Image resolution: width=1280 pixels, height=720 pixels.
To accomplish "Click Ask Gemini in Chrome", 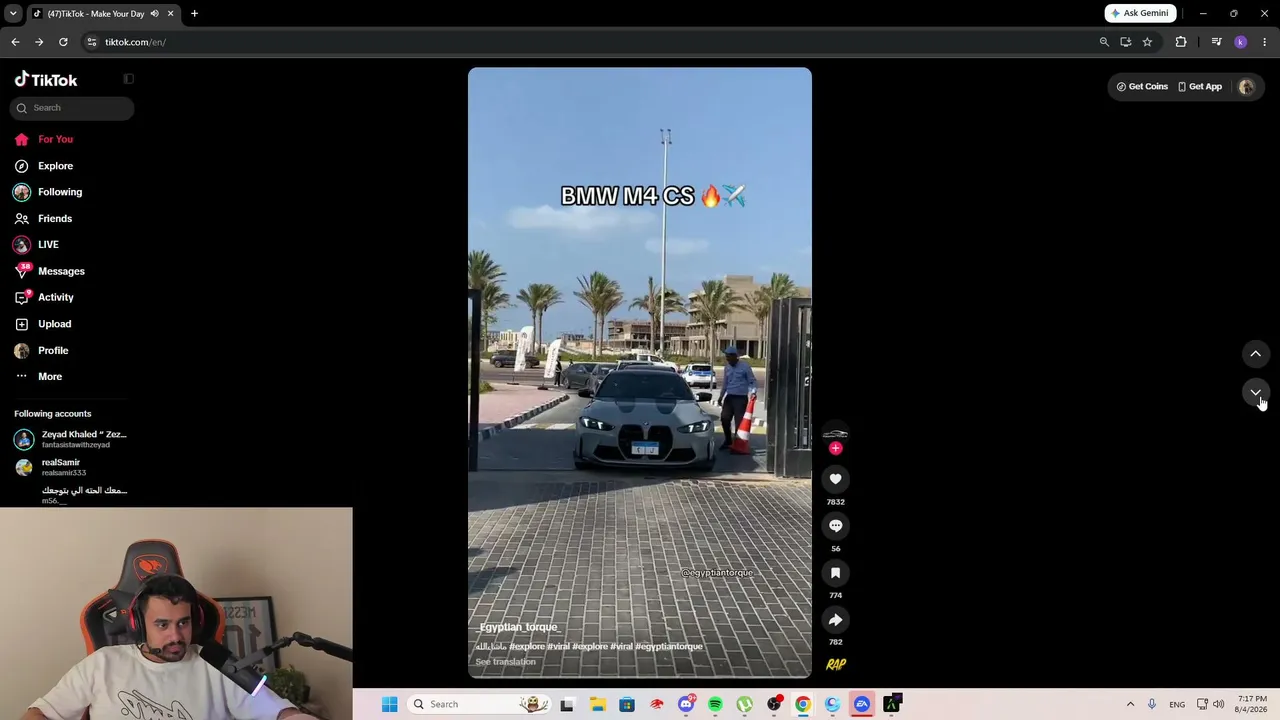I will pos(1140,13).
